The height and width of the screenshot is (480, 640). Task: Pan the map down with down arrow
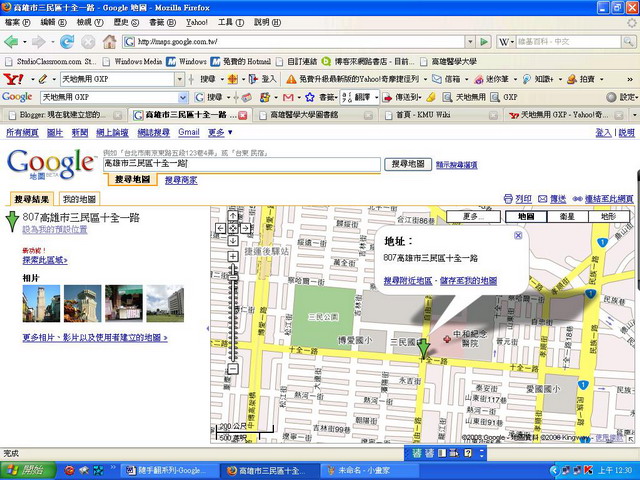[x=233, y=240]
